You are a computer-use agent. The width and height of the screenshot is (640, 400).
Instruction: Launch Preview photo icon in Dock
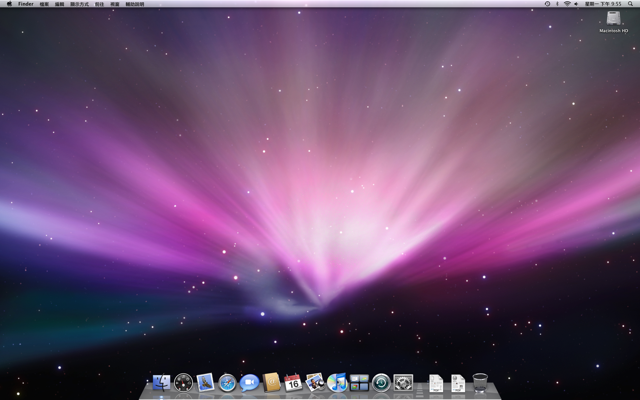(x=315, y=382)
